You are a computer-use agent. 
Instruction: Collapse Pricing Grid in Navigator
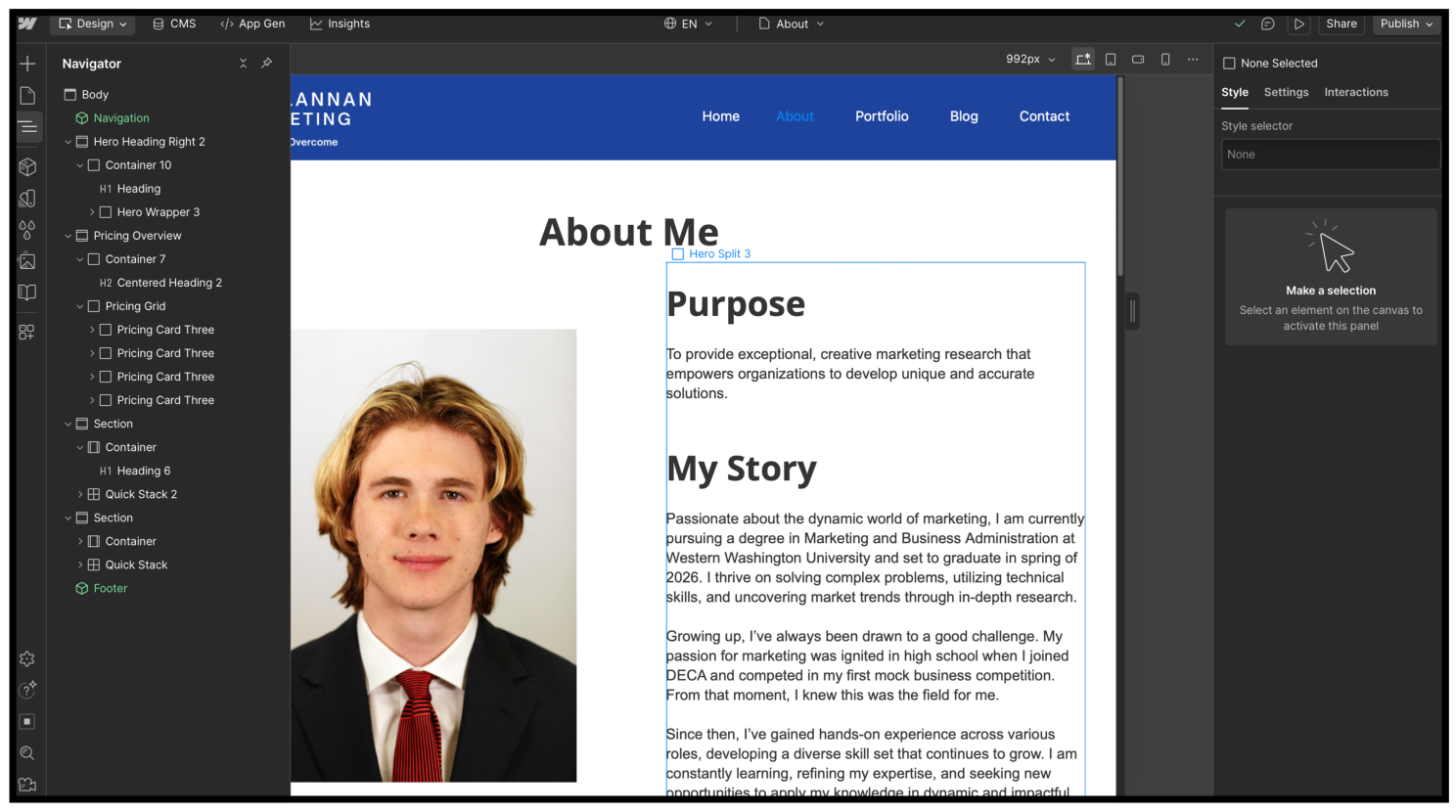point(80,306)
